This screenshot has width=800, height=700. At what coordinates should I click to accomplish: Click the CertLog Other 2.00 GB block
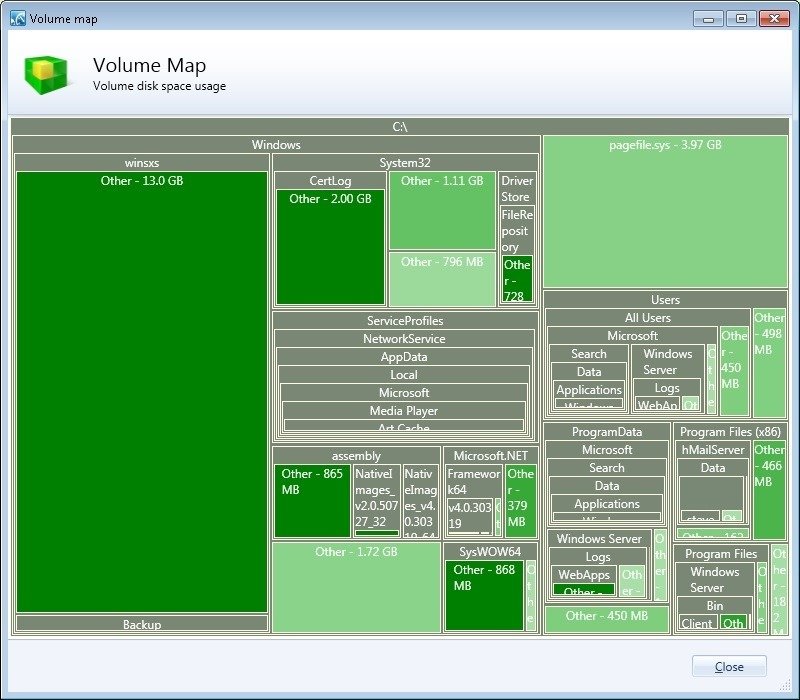coord(330,250)
